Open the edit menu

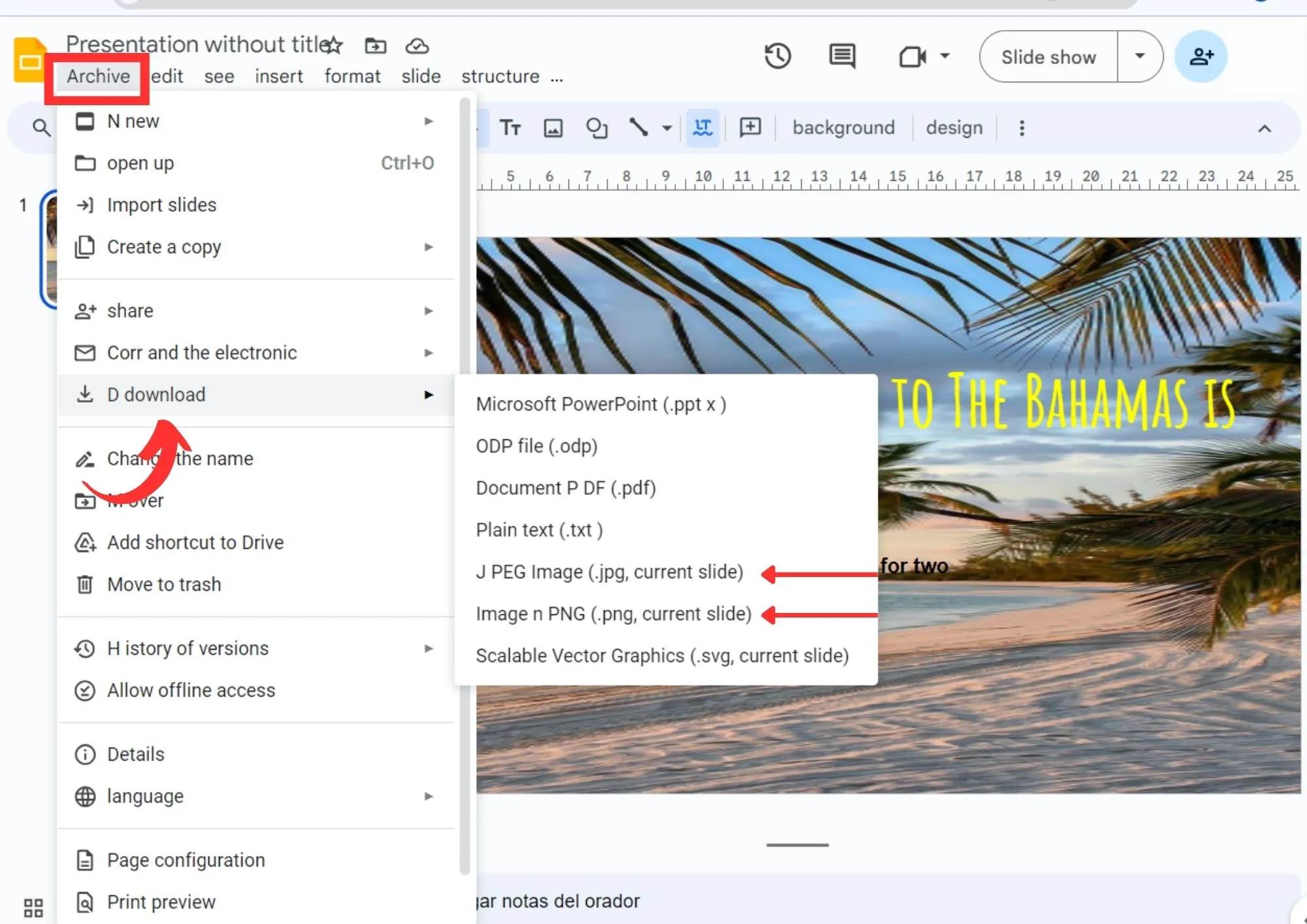point(167,76)
